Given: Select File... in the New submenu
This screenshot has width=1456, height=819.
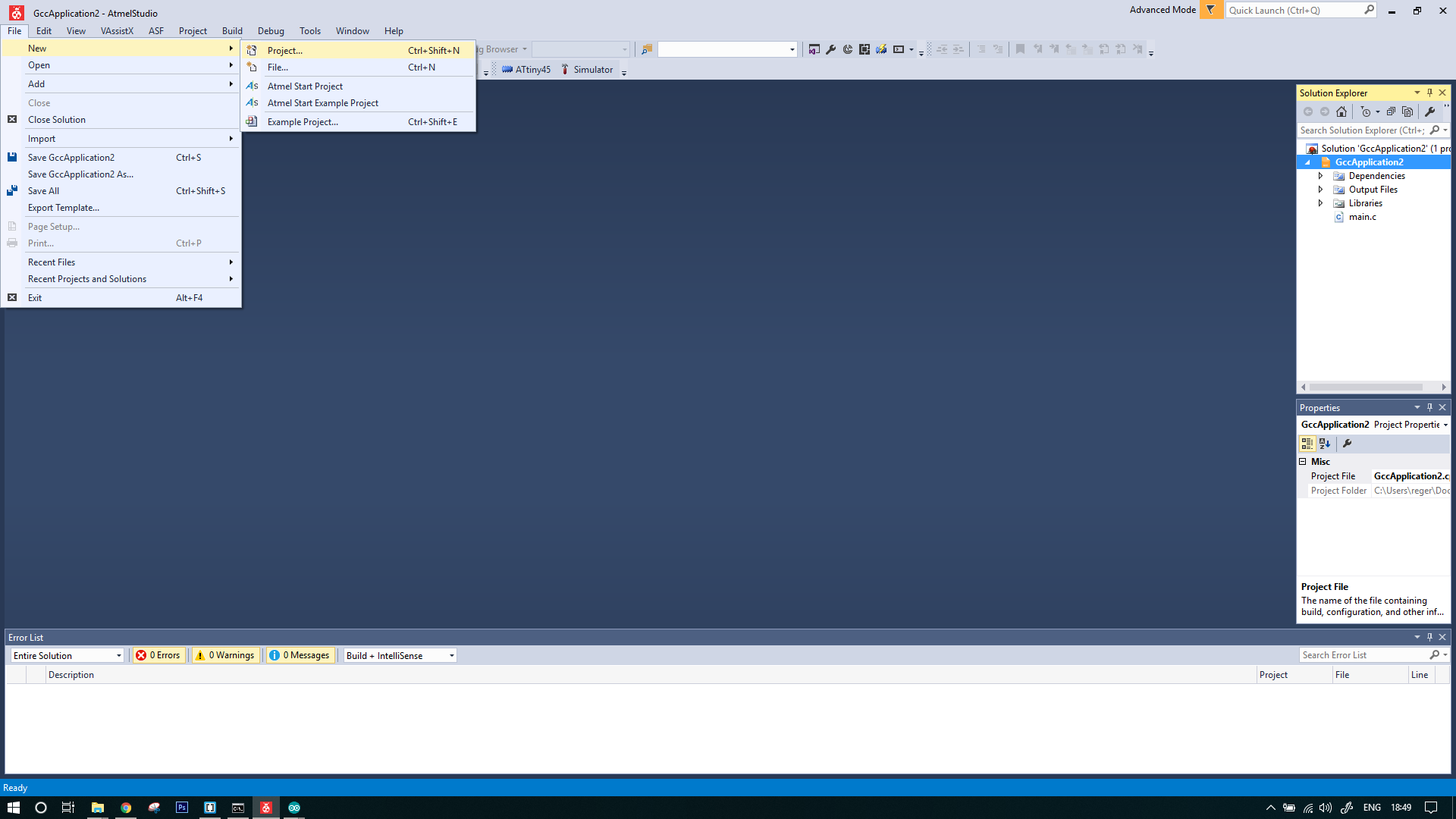Looking at the screenshot, I should click(358, 67).
